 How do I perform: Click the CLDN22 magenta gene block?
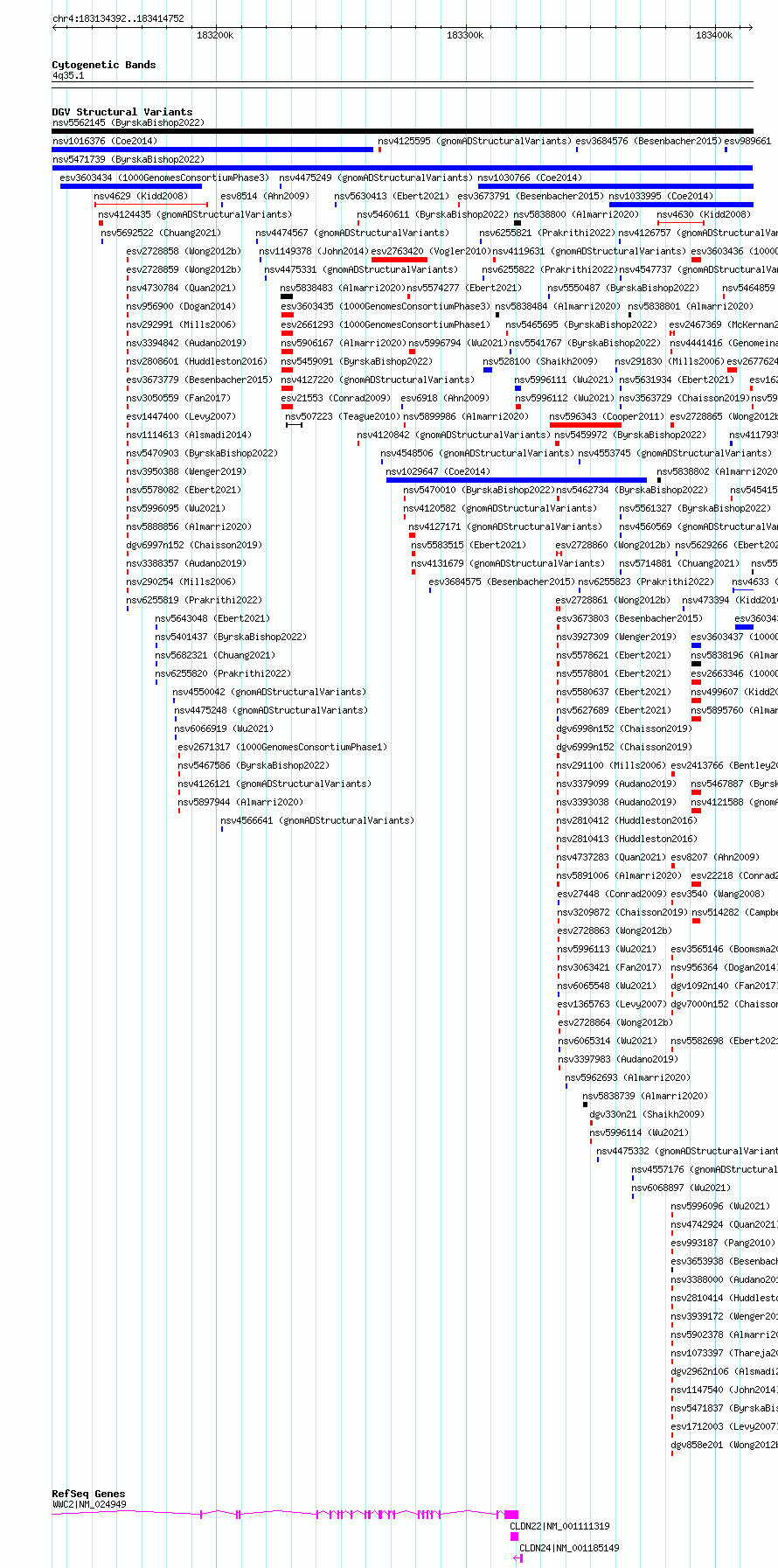point(514,1536)
